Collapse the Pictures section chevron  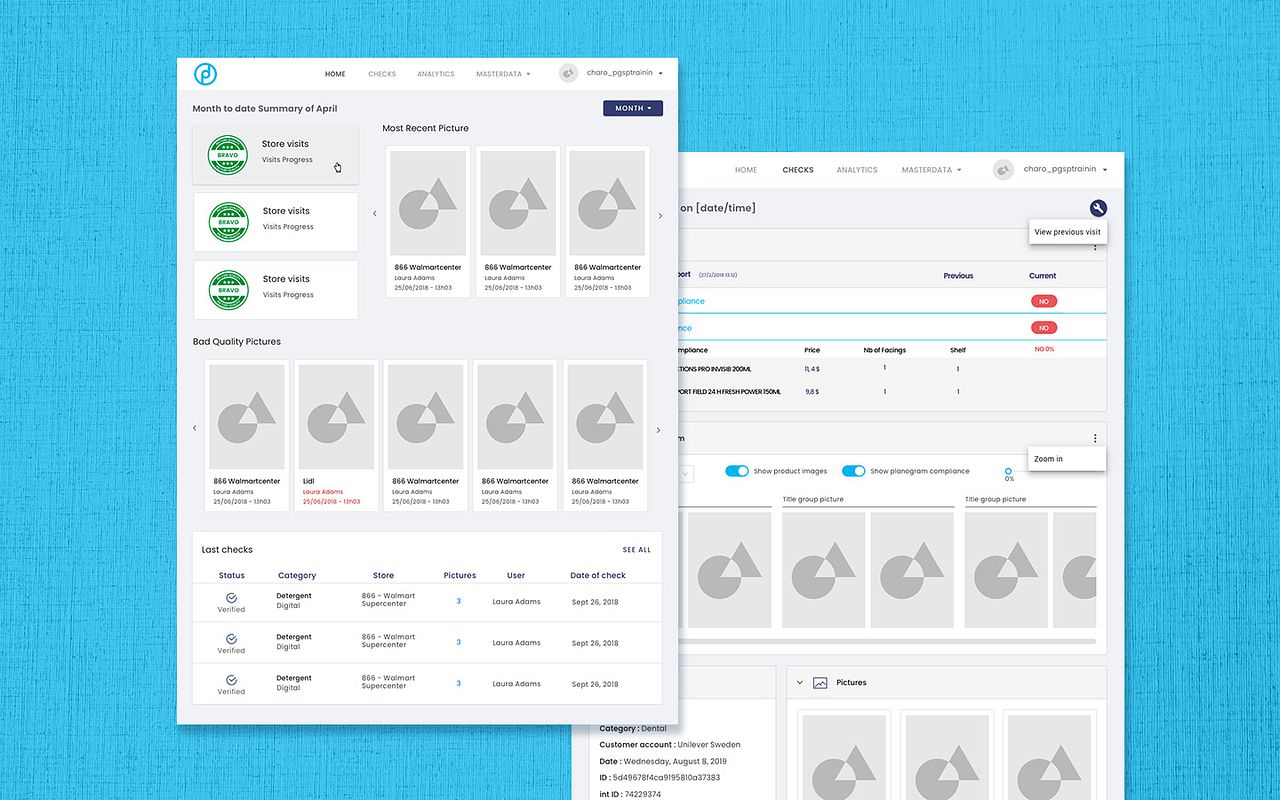click(x=800, y=683)
